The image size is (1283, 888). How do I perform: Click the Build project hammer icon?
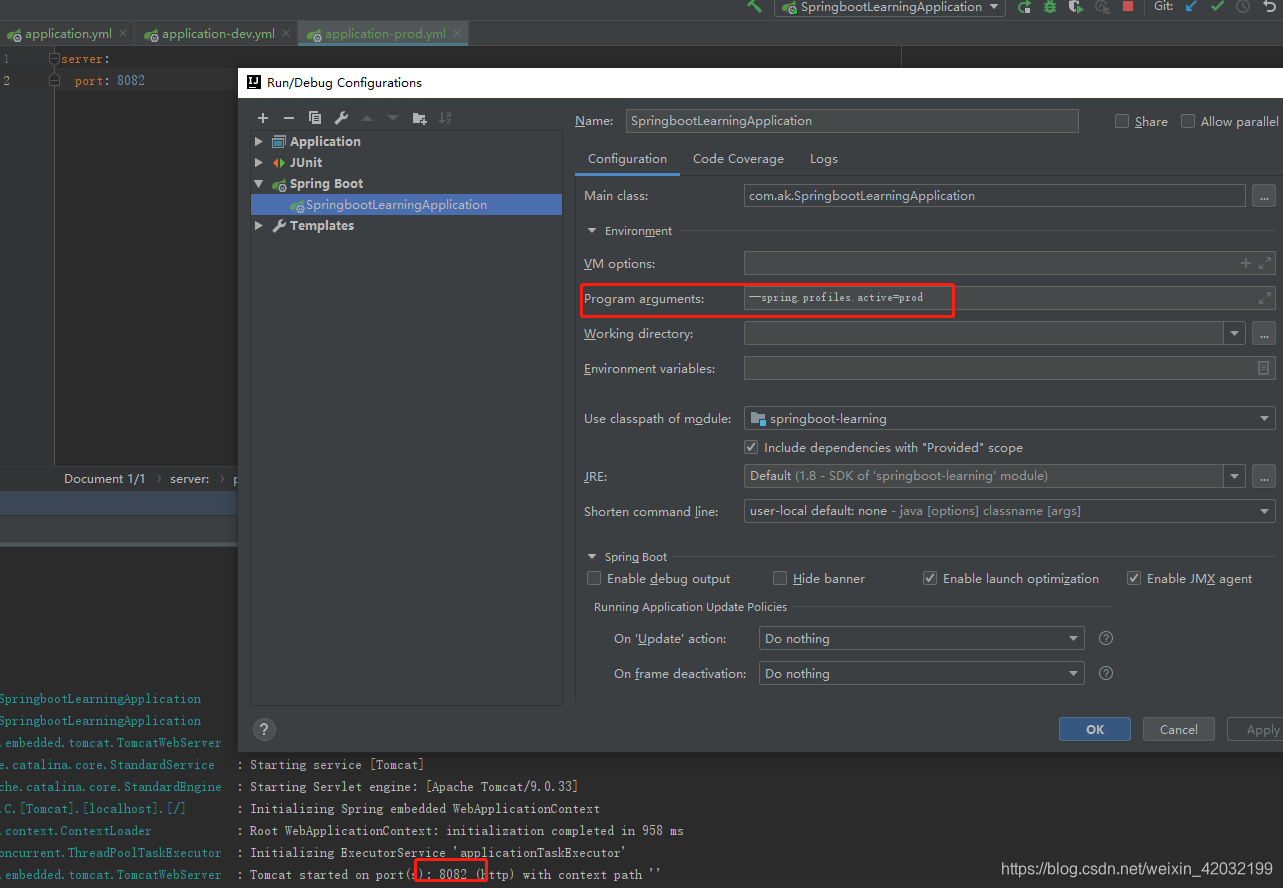pyautogui.click(x=754, y=6)
